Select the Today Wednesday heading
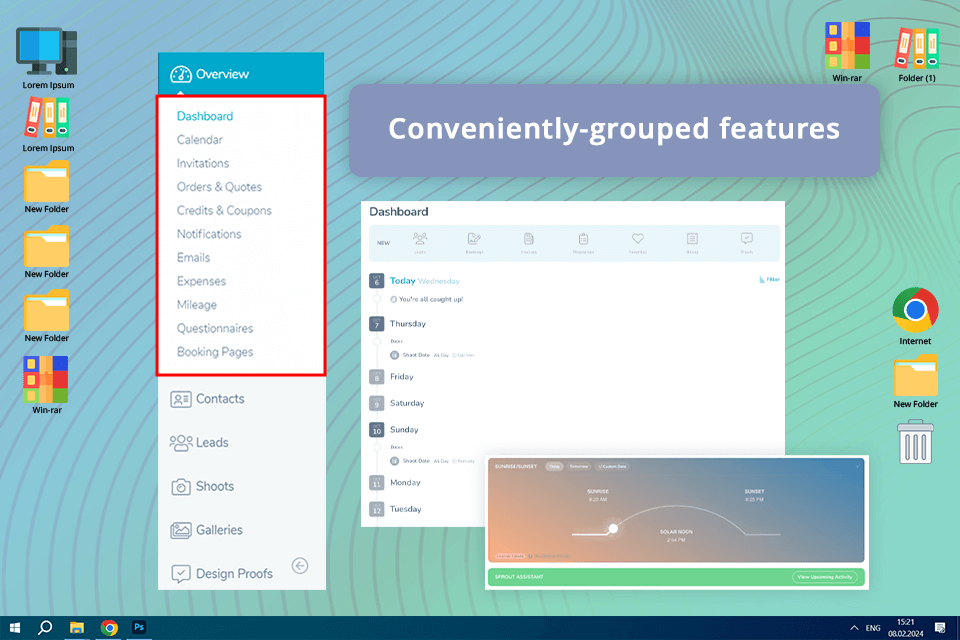Image resolution: width=960 pixels, height=640 pixels. click(x=424, y=280)
